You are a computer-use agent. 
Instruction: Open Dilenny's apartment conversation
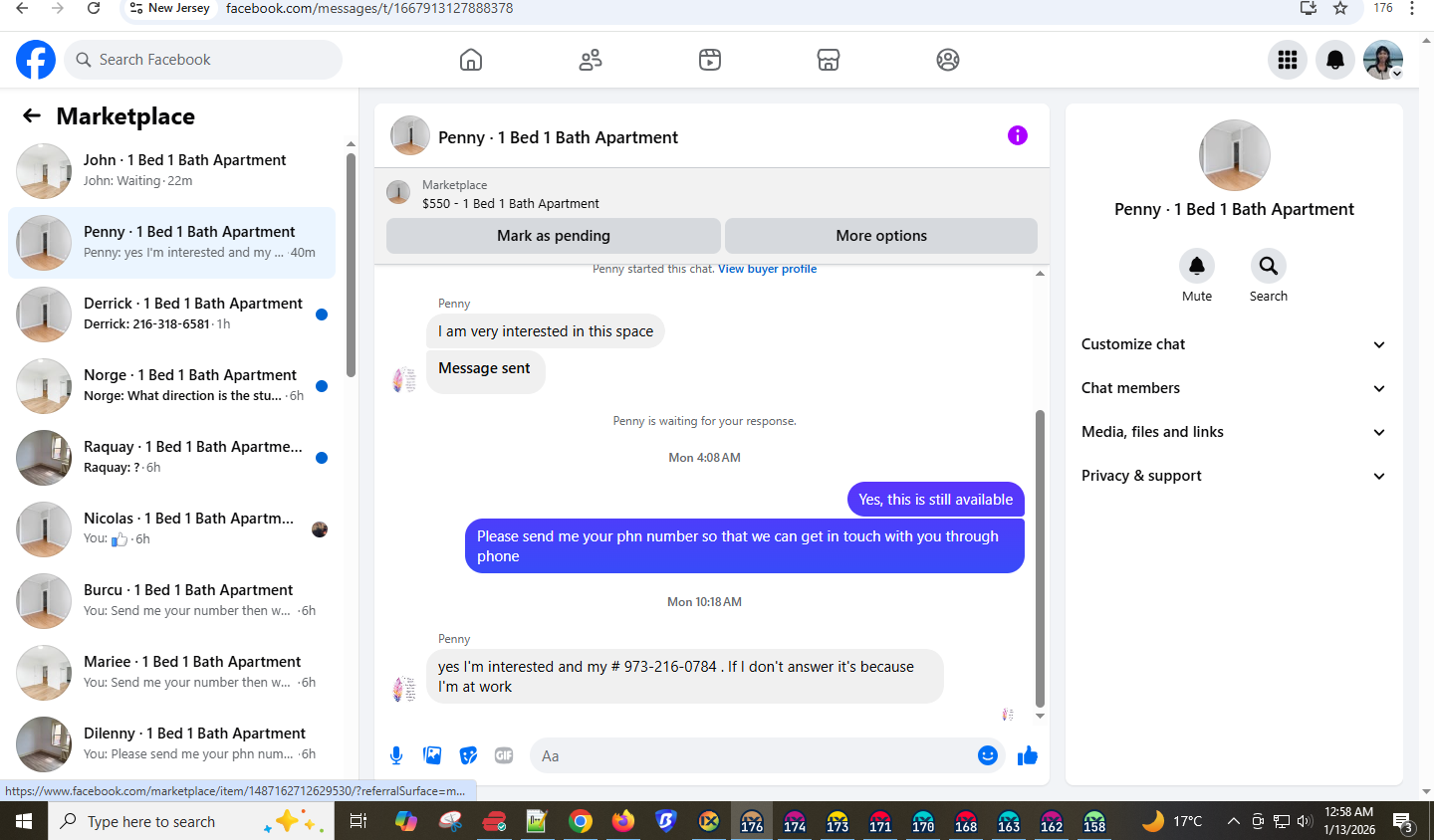tap(171, 744)
